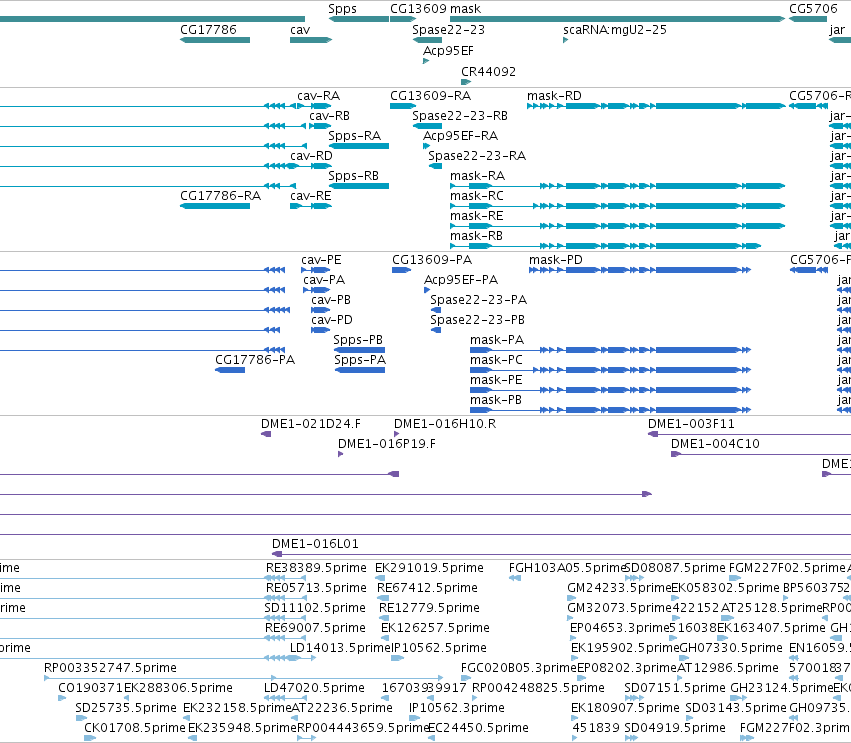Select insertion DME1-021D24.F
851x743 pixels.
[311, 424]
